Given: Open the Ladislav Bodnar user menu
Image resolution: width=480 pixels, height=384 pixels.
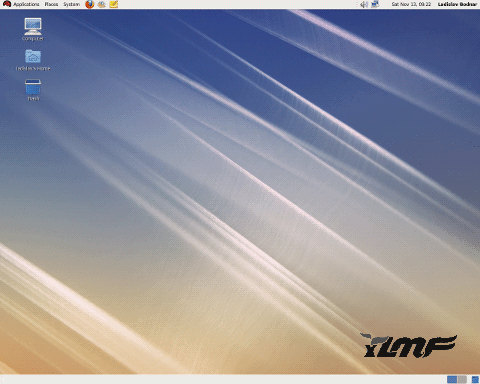Looking at the screenshot, I should click(x=457, y=4).
